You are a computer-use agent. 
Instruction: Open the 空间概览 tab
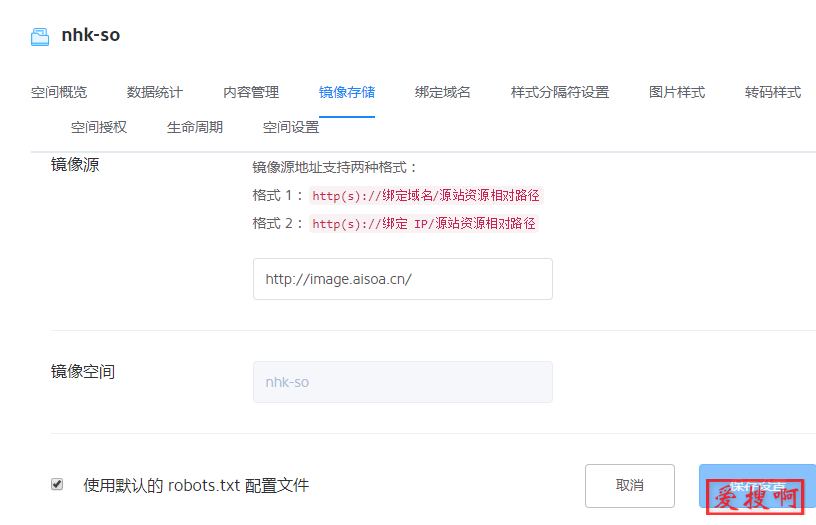tap(59, 93)
